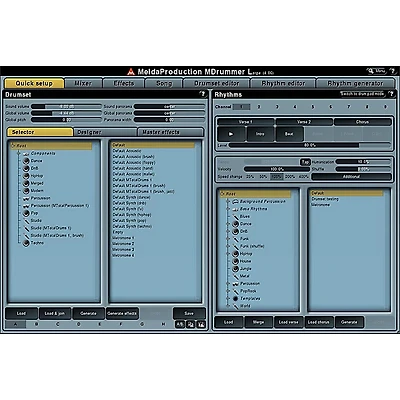Select the Jungle drum icon in Rhythms tree
This screenshot has width=400, height=400.
click(235, 269)
